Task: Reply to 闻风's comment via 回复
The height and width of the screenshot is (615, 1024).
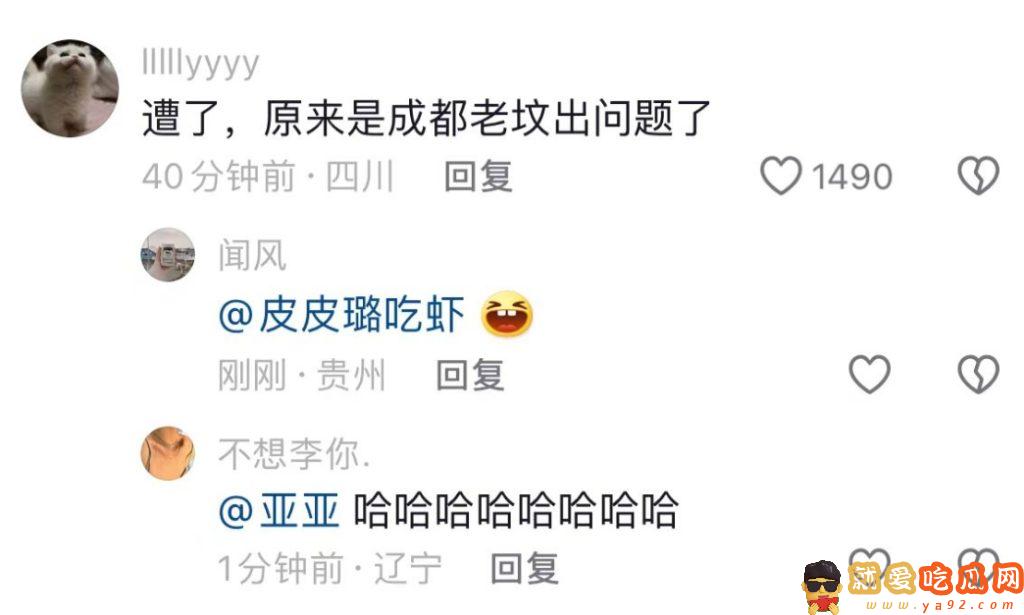Action: (x=470, y=375)
